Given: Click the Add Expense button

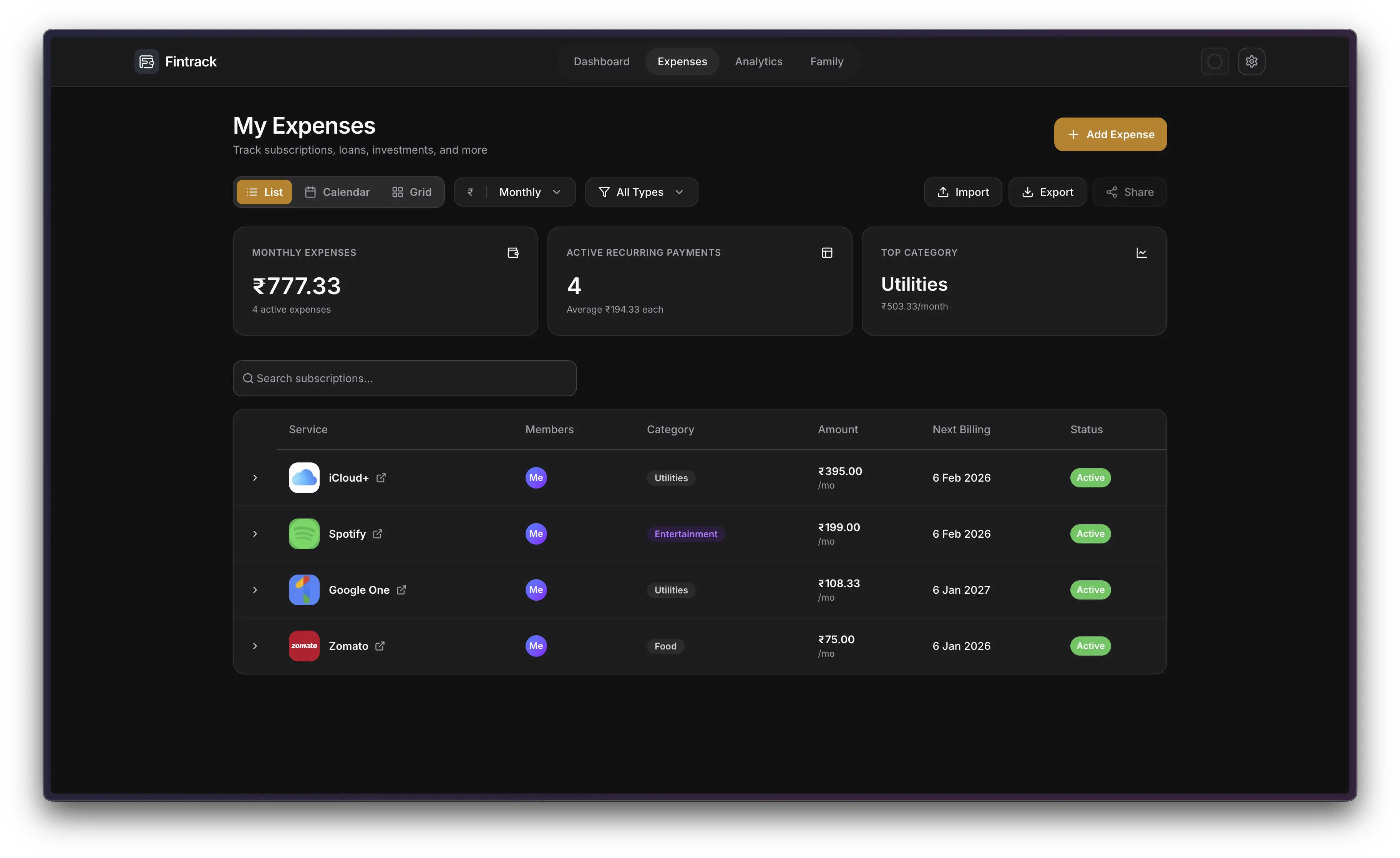Looking at the screenshot, I should click(x=1110, y=134).
